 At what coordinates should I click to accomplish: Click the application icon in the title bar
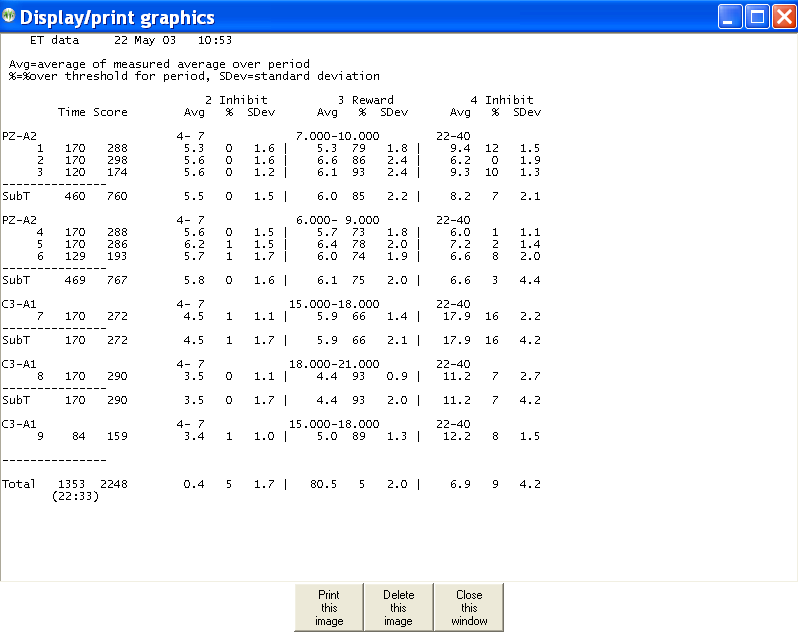point(10,17)
